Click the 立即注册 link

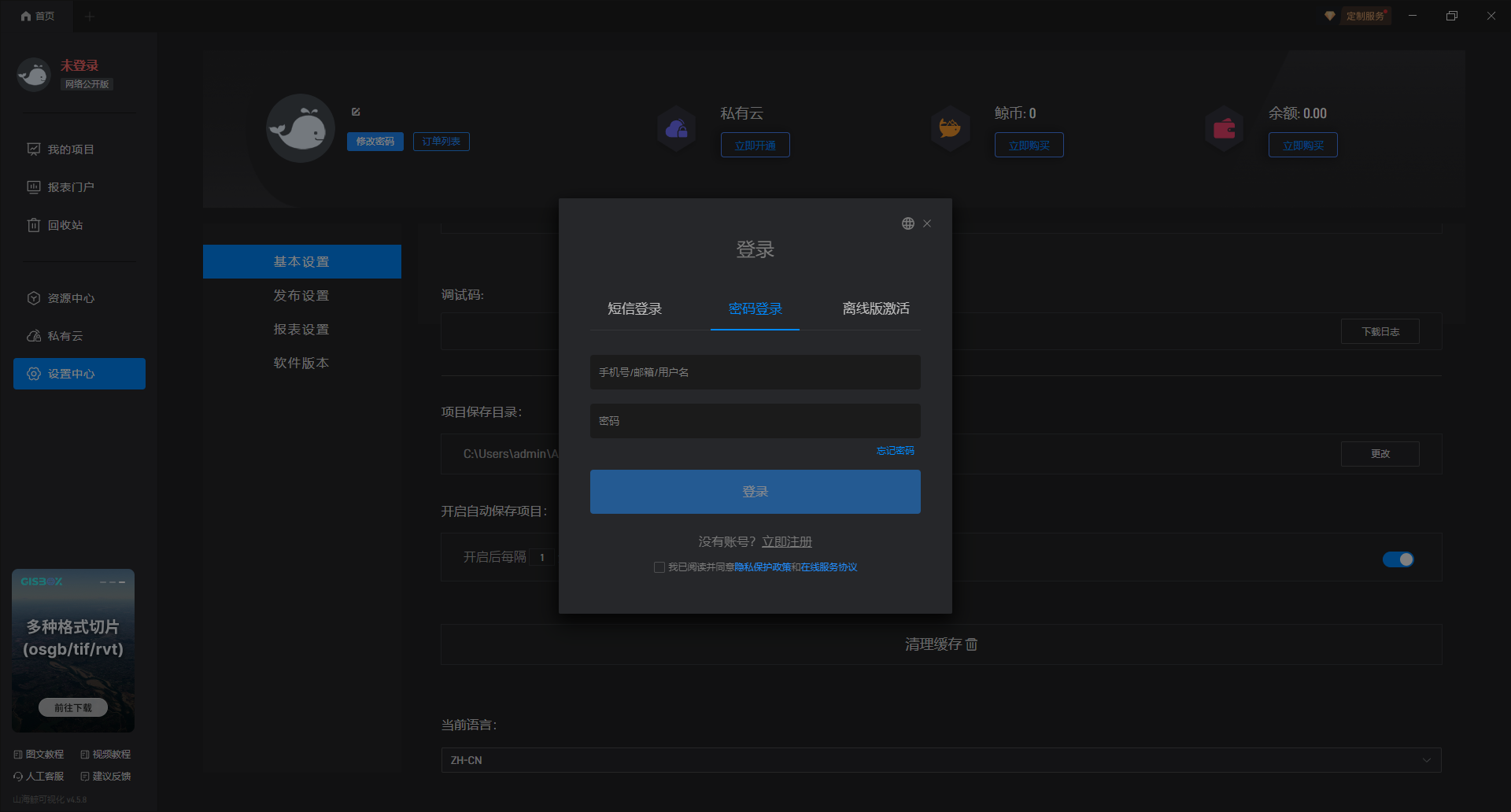point(786,541)
